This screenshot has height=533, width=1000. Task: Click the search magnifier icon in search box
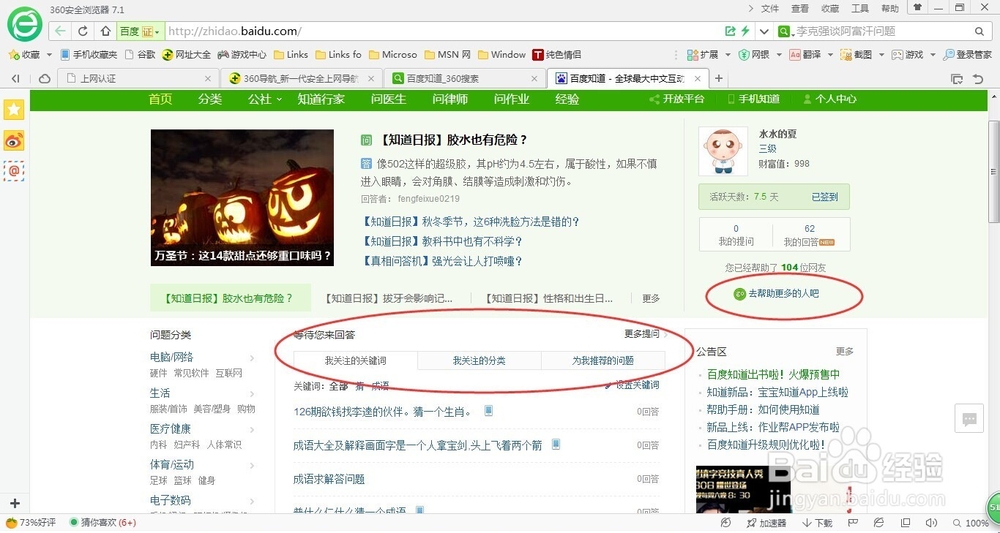click(979, 31)
